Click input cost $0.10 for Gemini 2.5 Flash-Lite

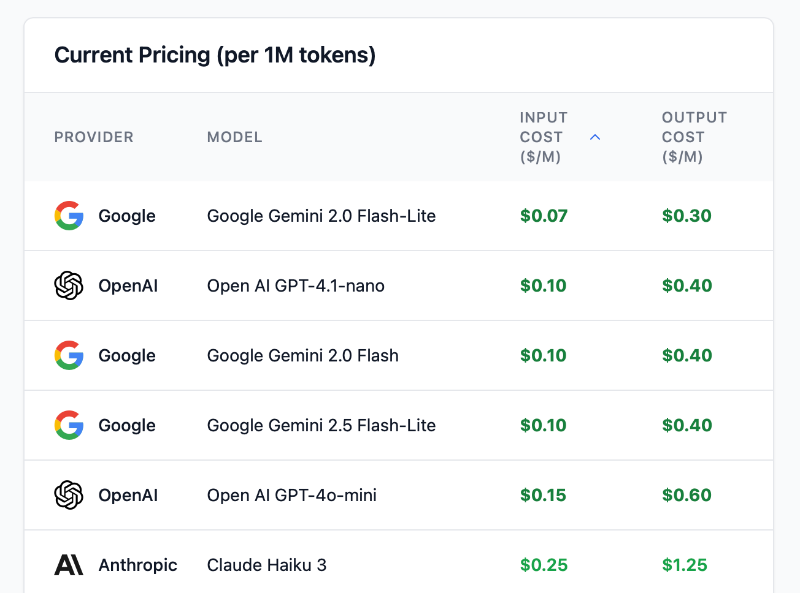coord(543,426)
